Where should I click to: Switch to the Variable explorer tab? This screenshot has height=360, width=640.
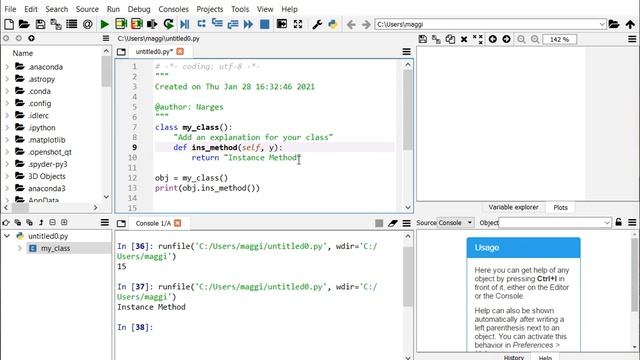513,207
